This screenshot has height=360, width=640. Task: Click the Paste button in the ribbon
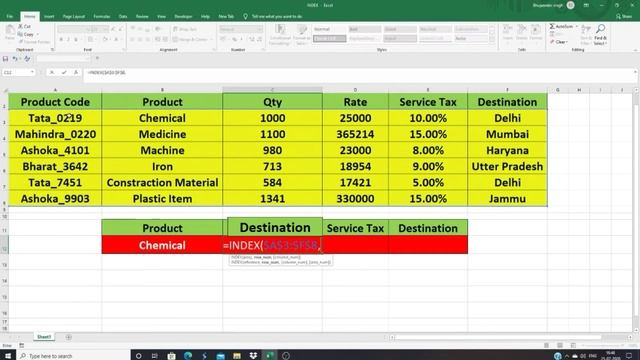[10, 33]
